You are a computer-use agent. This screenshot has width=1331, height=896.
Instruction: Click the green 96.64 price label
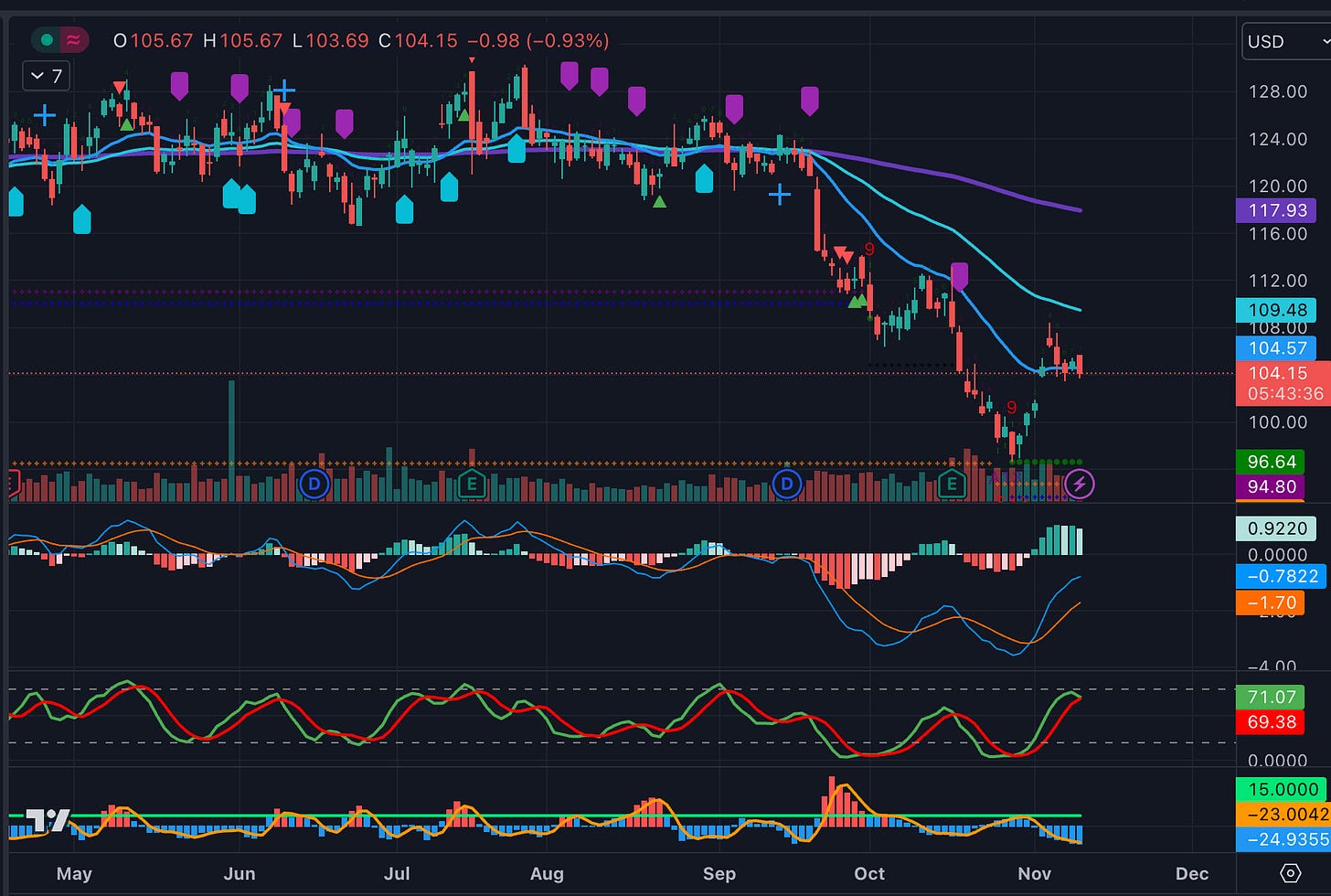coord(1271,462)
